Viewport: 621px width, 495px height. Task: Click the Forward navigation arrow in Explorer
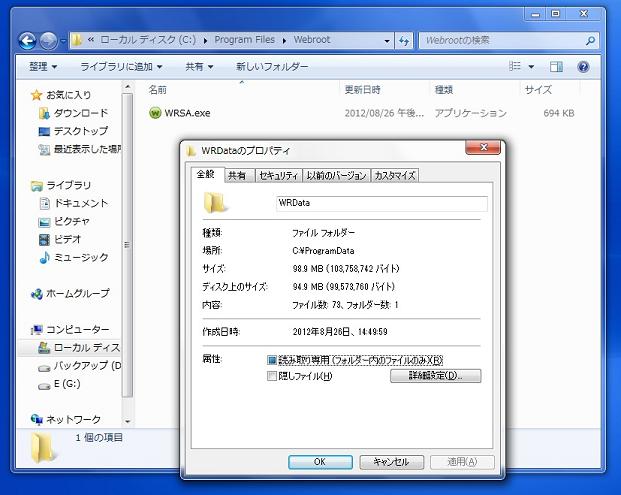(x=48, y=40)
